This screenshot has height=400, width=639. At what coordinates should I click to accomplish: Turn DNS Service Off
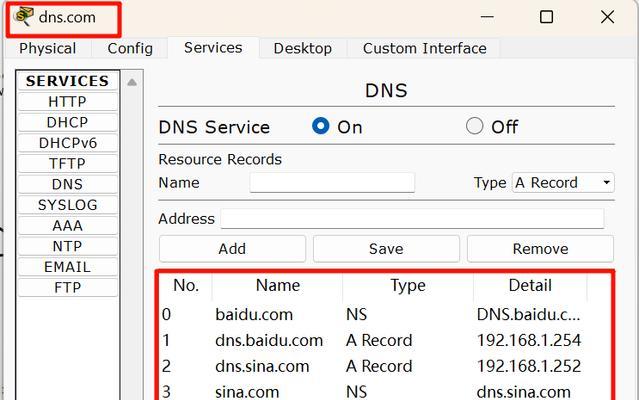click(474, 126)
